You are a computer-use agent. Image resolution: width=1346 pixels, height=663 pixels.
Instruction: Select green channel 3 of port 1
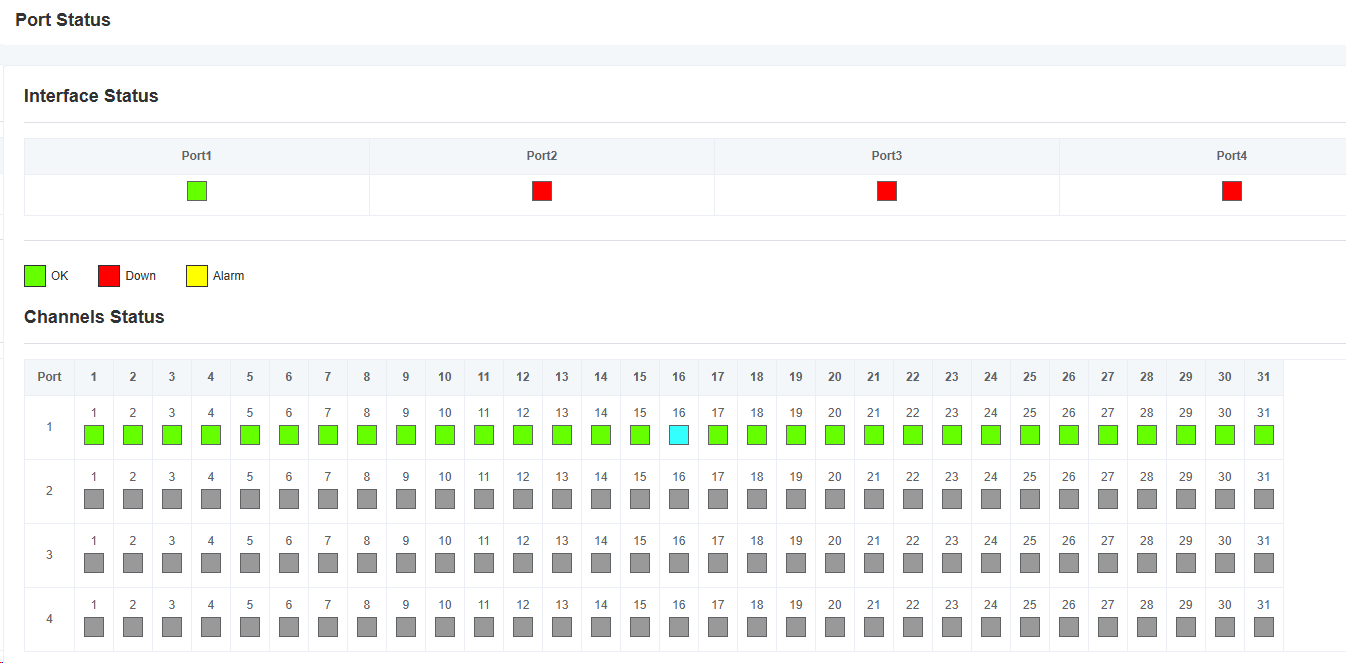click(x=172, y=435)
